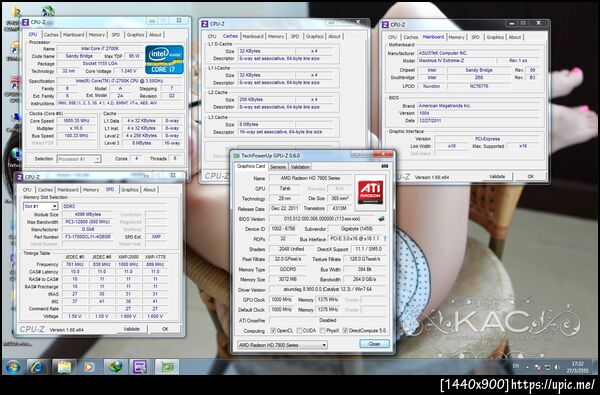Click OK in CPU-Z SPD window

(165, 329)
